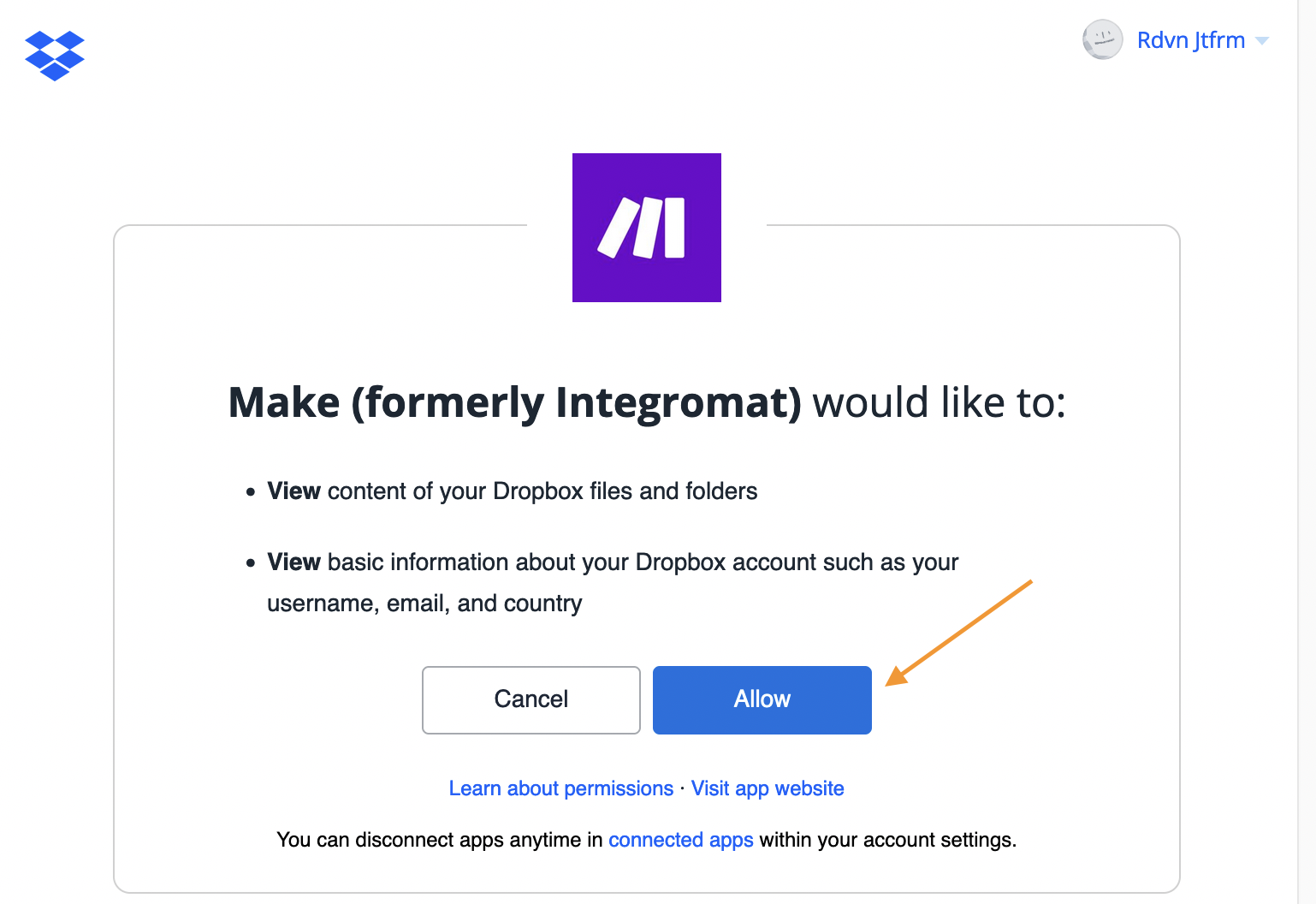Click the "within your account settings" text

pyautogui.click(x=887, y=840)
